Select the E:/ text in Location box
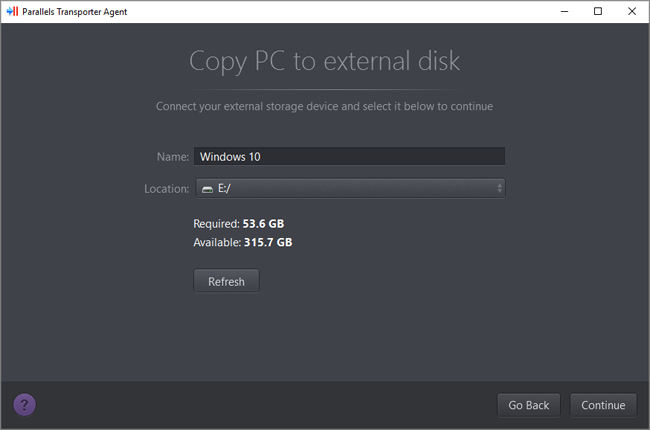This screenshot has height=430, width=650. [x=225, y=188]
